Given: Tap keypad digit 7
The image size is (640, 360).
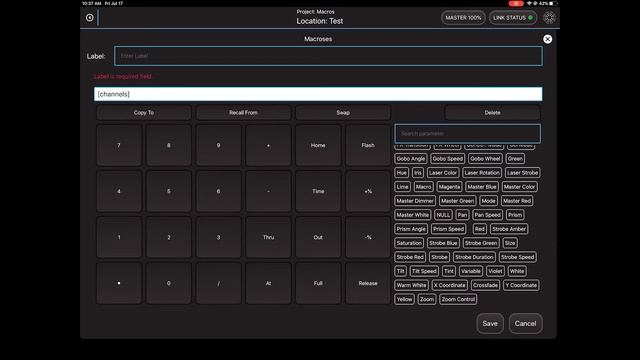Looking at the screenshot, I should [x=119, y=145].
